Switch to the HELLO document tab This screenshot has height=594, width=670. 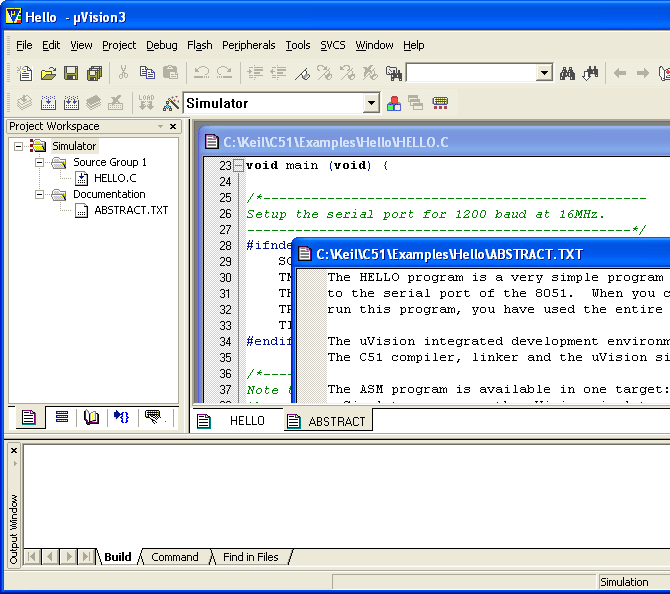coord(237,421)
